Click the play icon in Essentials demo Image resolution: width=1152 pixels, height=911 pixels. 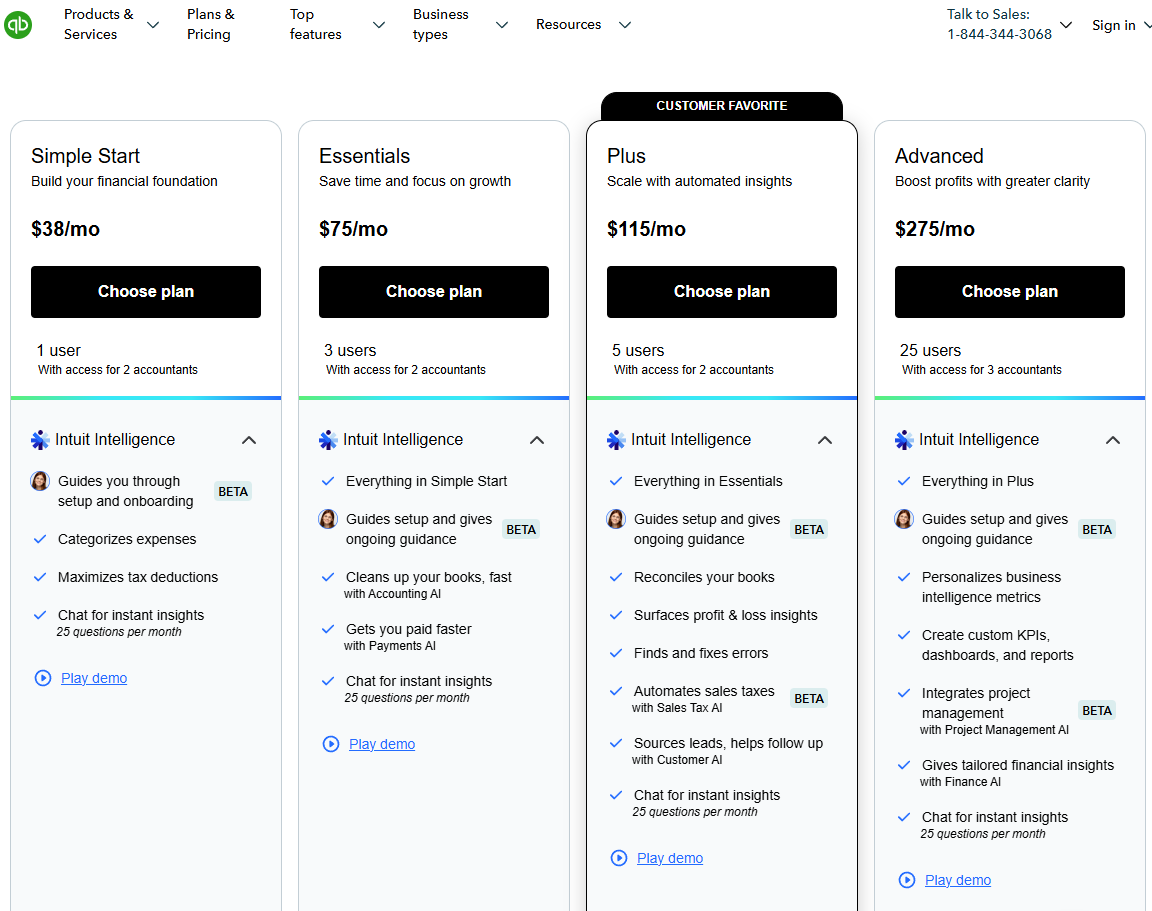pos(331,744)
